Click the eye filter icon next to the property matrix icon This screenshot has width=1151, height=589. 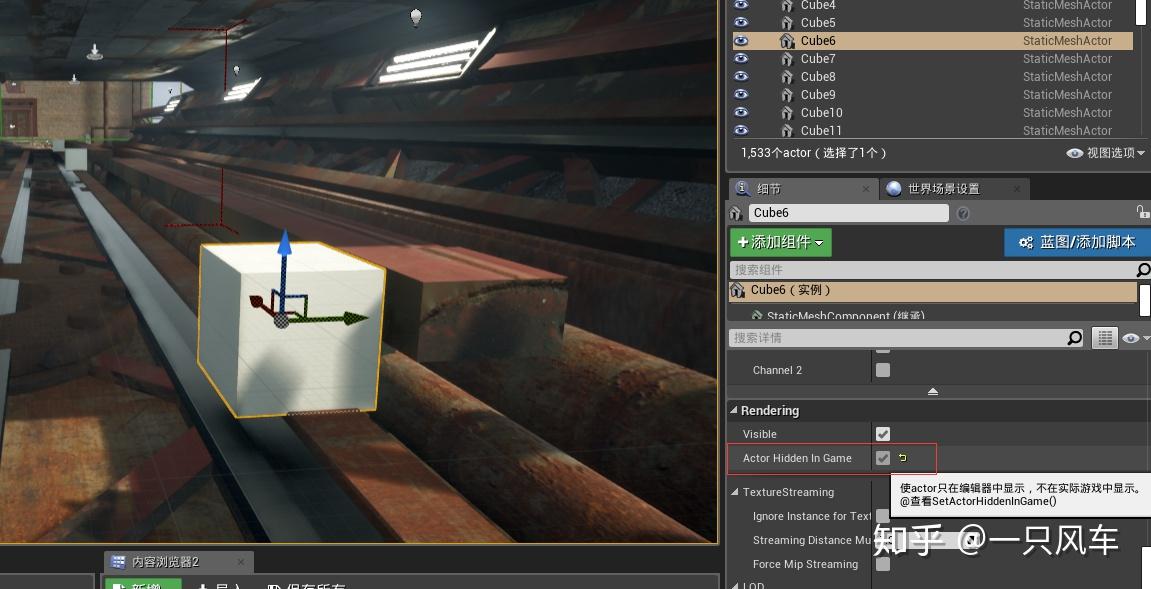tap(1131, 337)
